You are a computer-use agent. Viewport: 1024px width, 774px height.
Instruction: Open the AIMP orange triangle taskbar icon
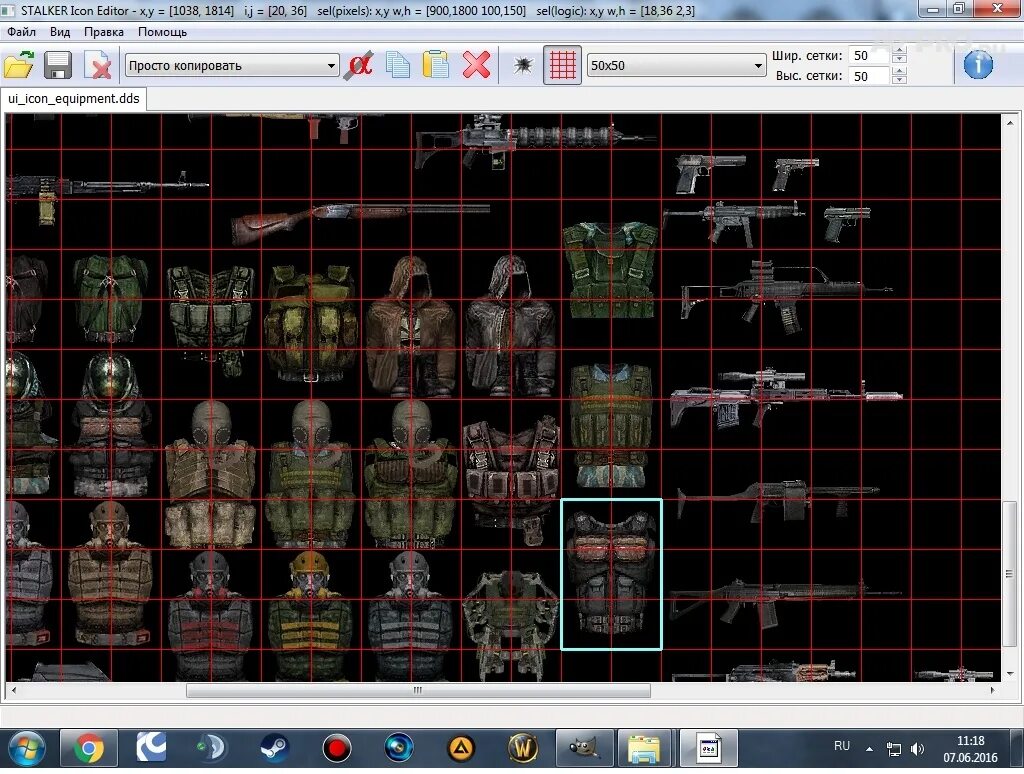tap(461, 749)
